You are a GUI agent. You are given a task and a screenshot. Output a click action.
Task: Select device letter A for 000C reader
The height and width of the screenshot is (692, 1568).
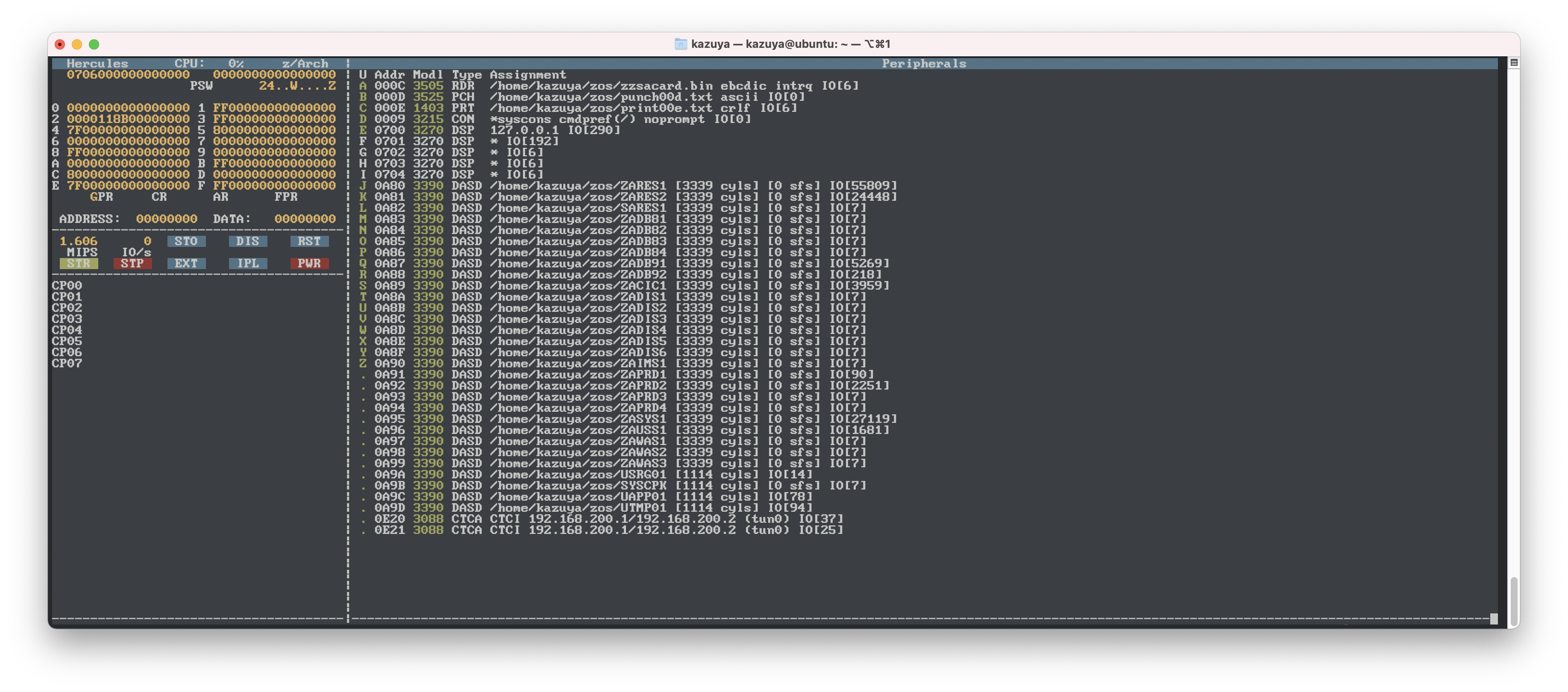pos(363,86)
